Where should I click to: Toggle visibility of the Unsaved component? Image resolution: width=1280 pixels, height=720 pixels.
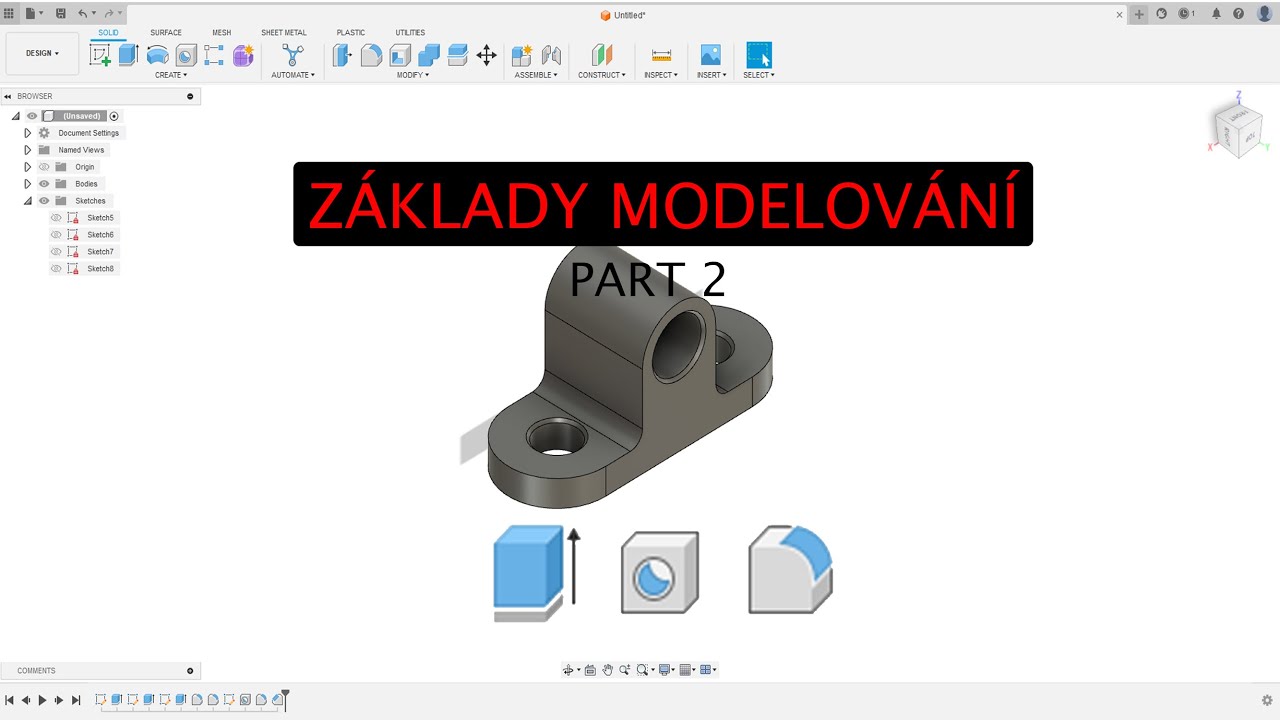[x=32, y=116]
